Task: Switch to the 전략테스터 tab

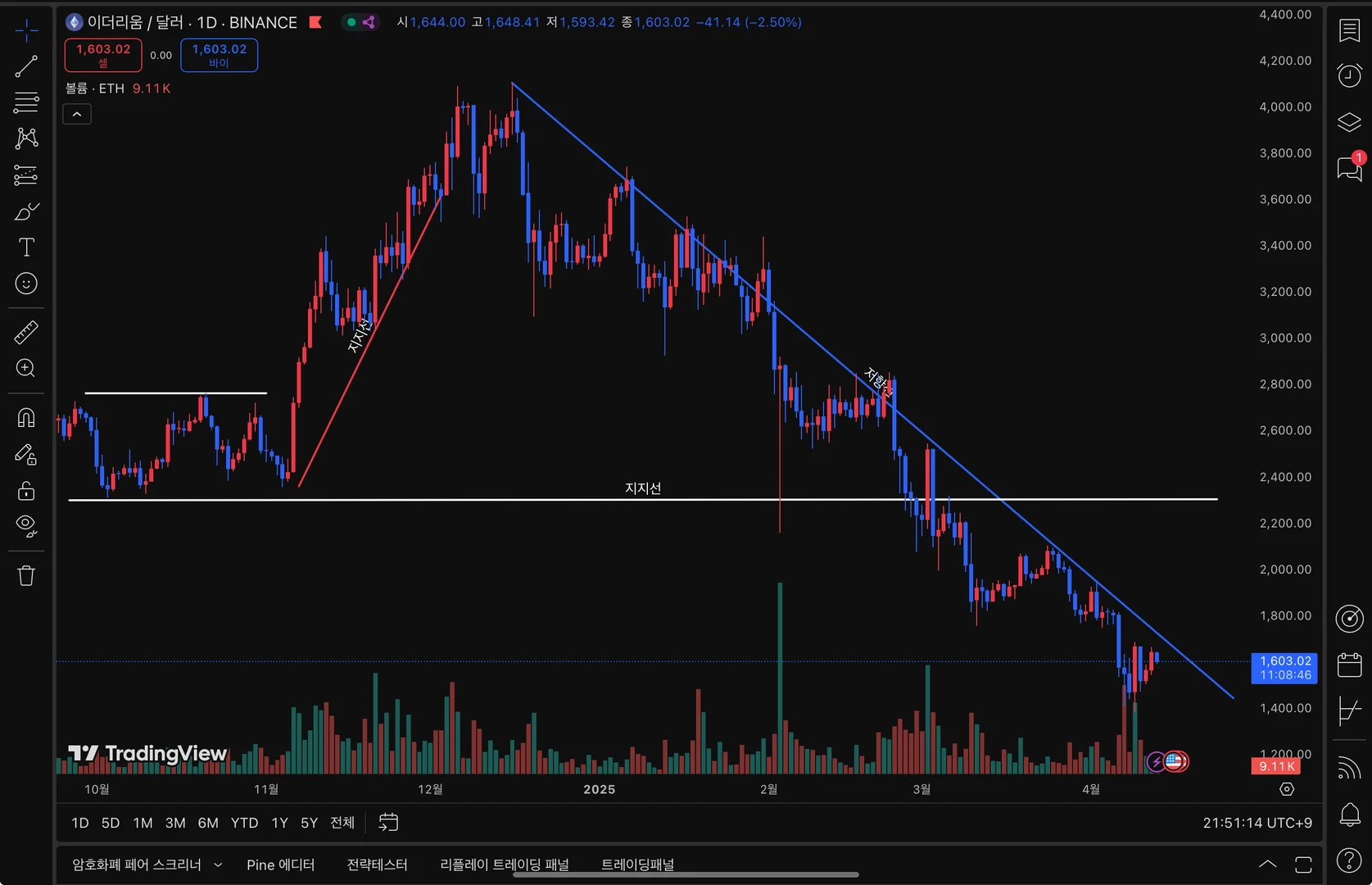Action: coord(377,865)
